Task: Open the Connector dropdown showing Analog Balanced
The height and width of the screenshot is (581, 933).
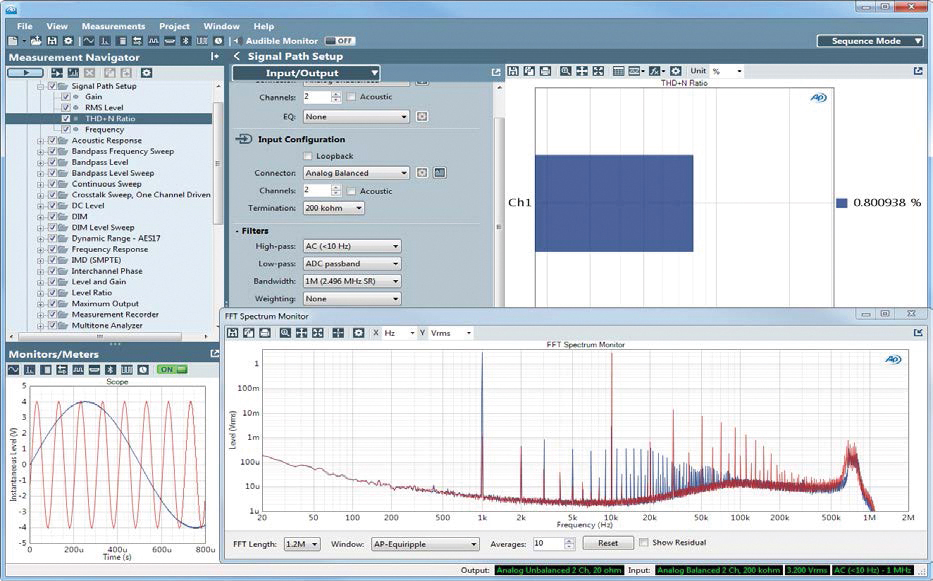Action: [x=356, y=173]
